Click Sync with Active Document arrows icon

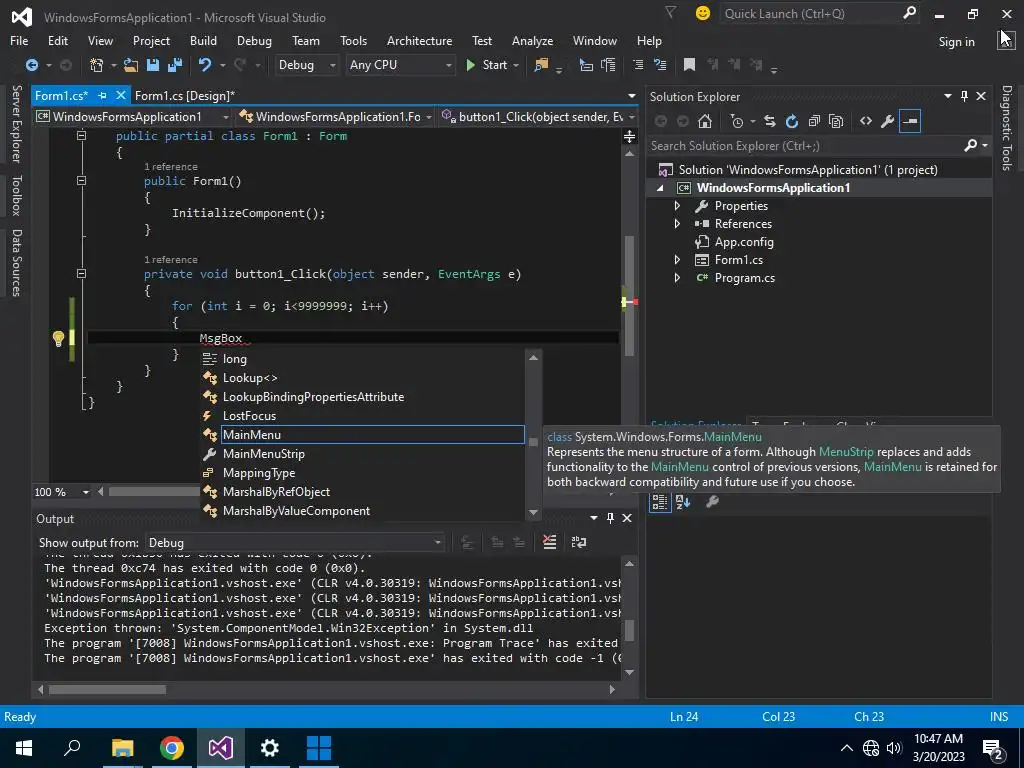point(770,121)
